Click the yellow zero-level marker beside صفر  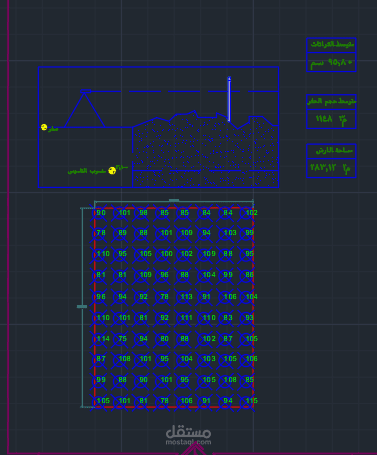click(x=44, y=127)
